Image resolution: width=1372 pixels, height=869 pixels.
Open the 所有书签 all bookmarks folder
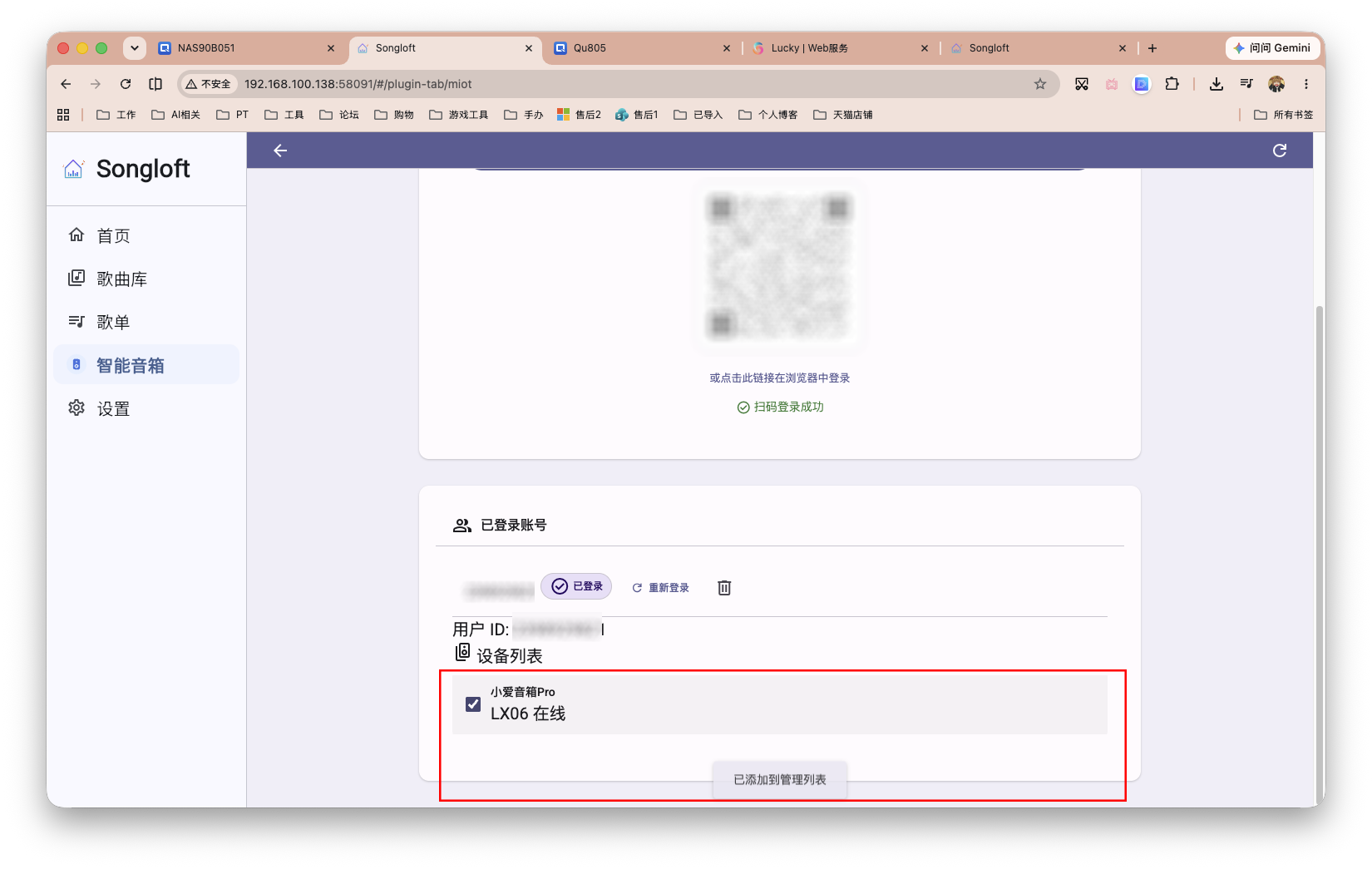[1284, 115]
